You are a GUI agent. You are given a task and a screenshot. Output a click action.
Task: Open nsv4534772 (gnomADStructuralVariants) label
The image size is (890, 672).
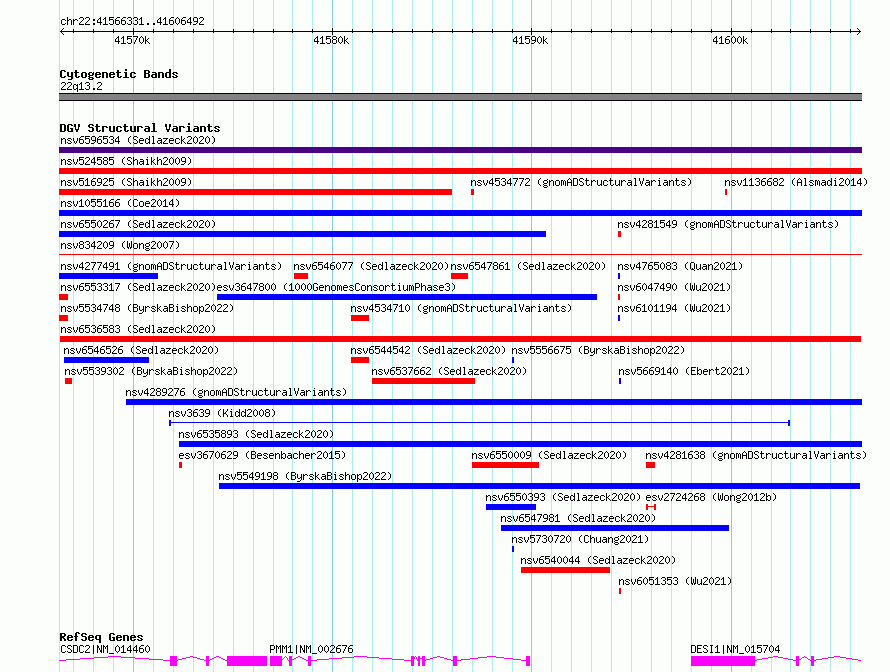[x=581, y=182]
